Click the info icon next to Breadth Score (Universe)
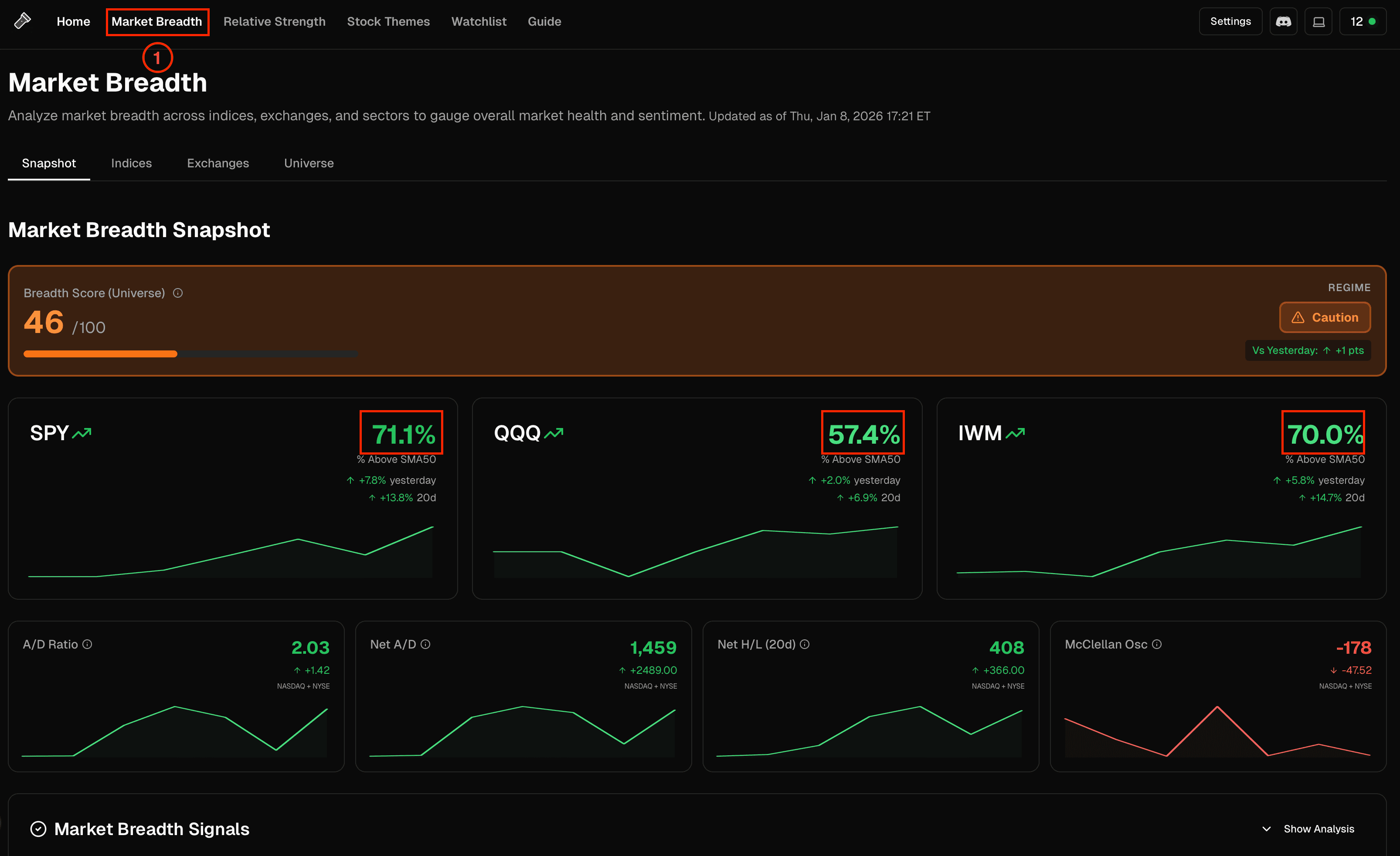Screen dimensions: 1400x856 tap(177, 292)
